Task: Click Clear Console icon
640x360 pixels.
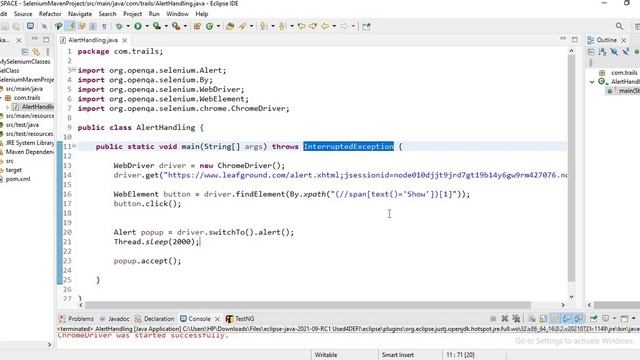Action: tap(531, 318)
